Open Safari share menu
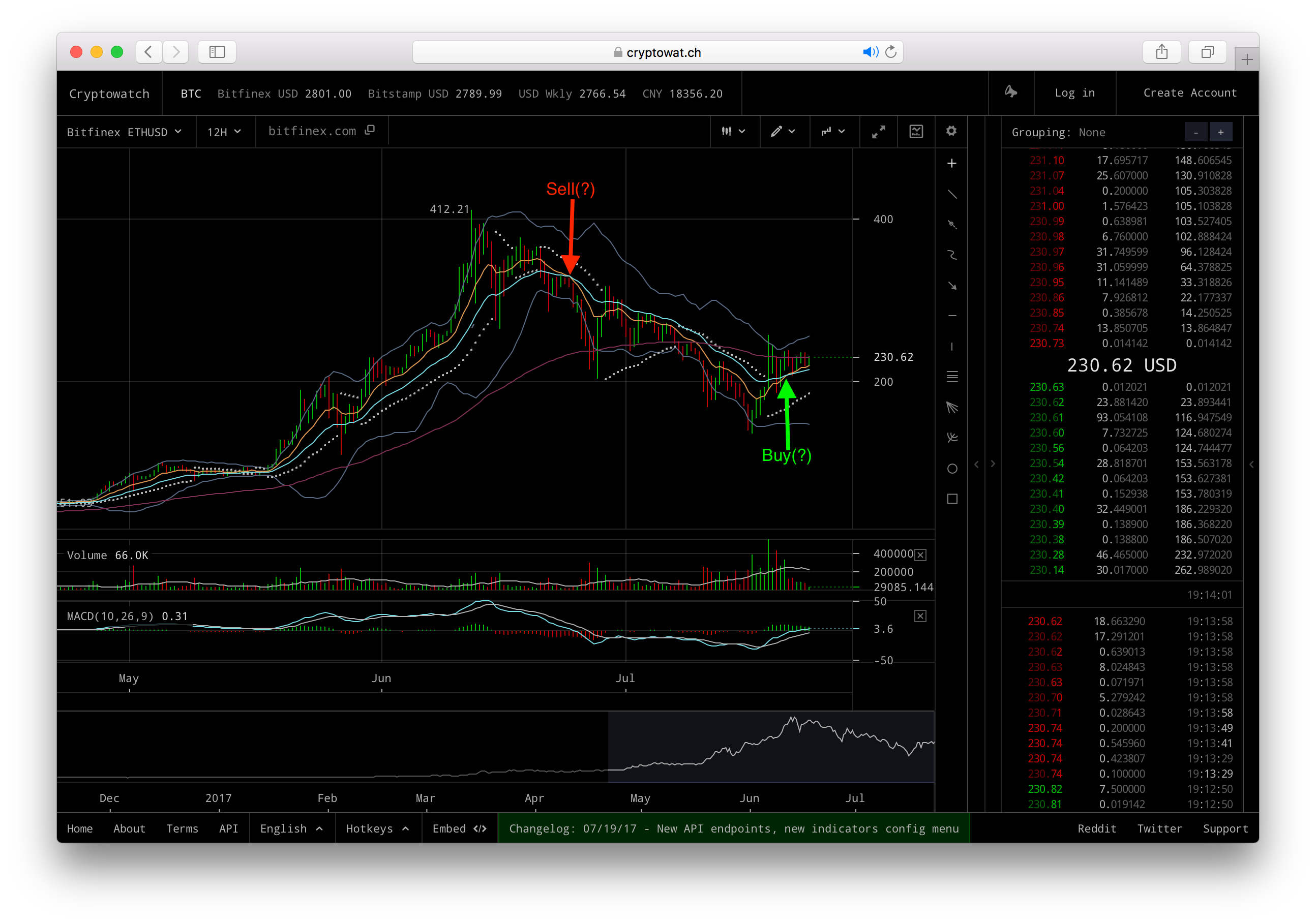1316x924 pixels. [1161, 52]
